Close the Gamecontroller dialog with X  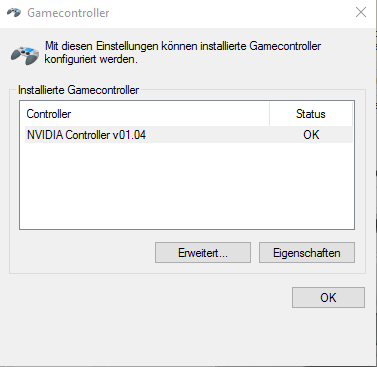tap(361, 12)
